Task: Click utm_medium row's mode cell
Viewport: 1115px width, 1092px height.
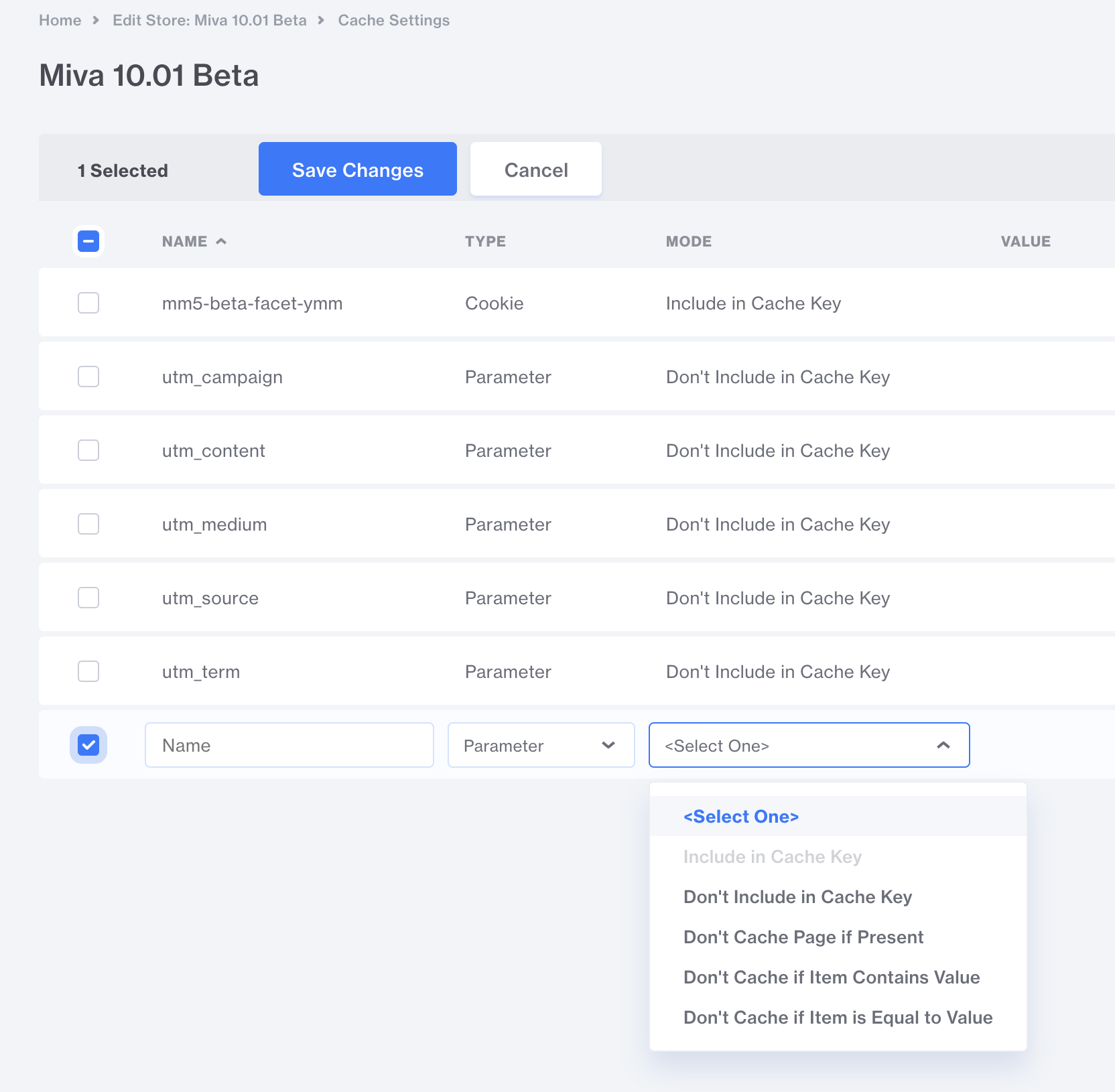Action: (x=778, y=525)
